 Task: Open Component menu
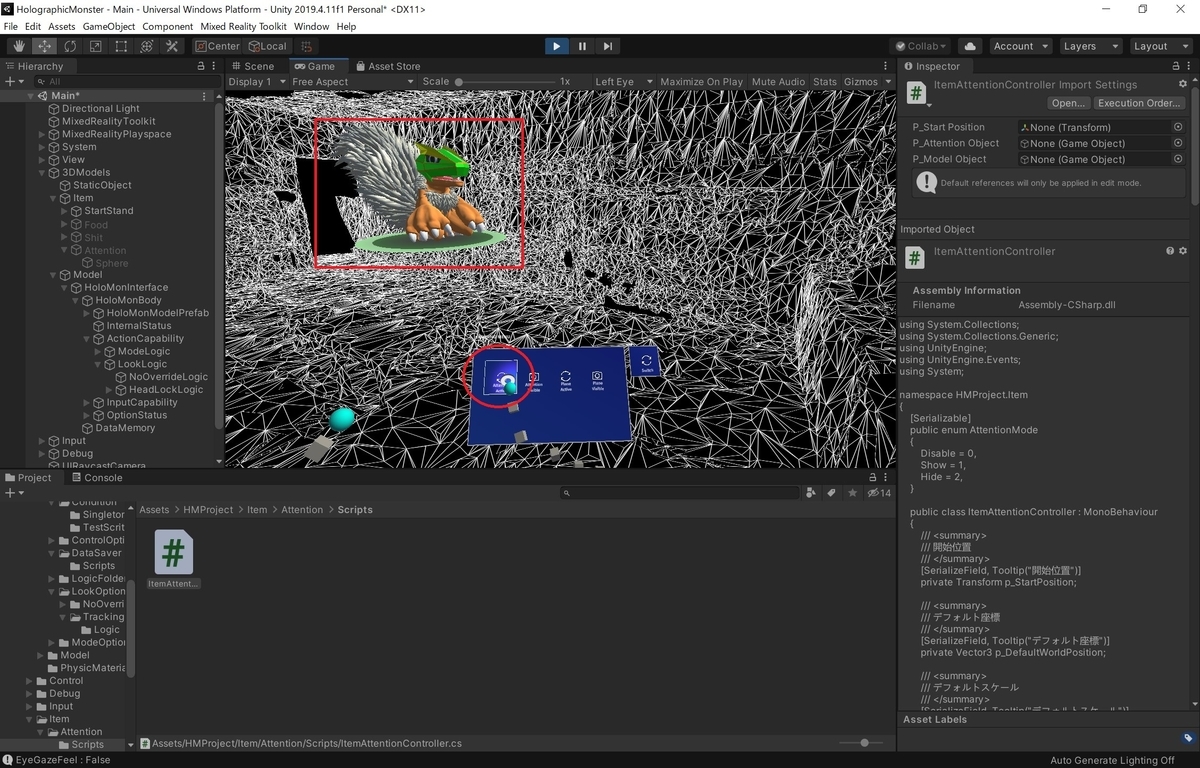pos(168,26)
